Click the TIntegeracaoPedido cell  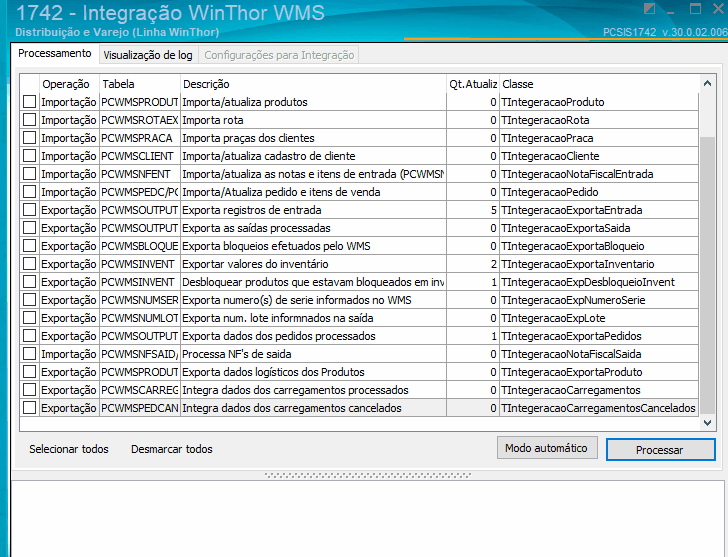click(x=599, y=192)
